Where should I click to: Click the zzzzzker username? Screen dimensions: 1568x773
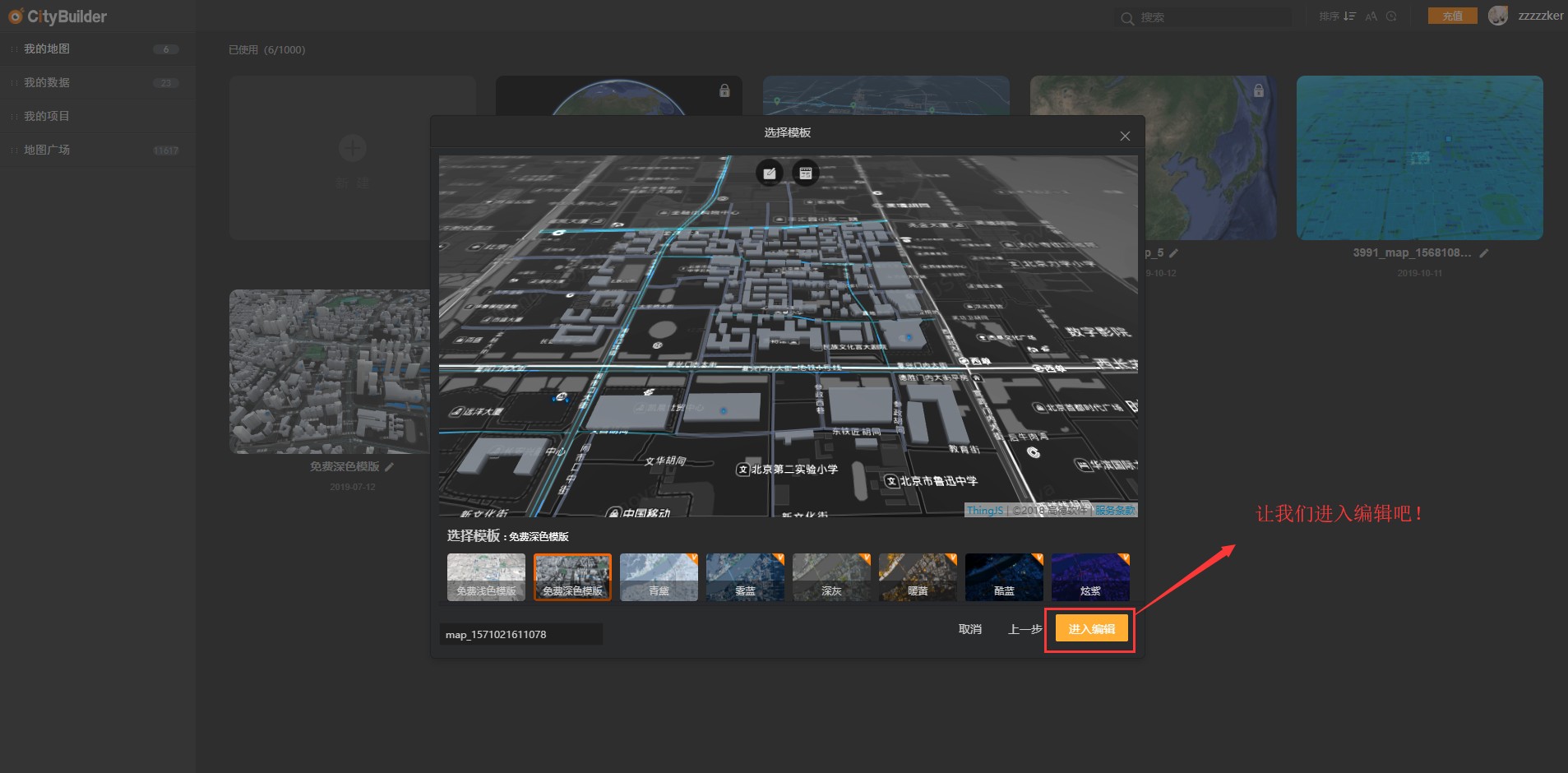1541,16
